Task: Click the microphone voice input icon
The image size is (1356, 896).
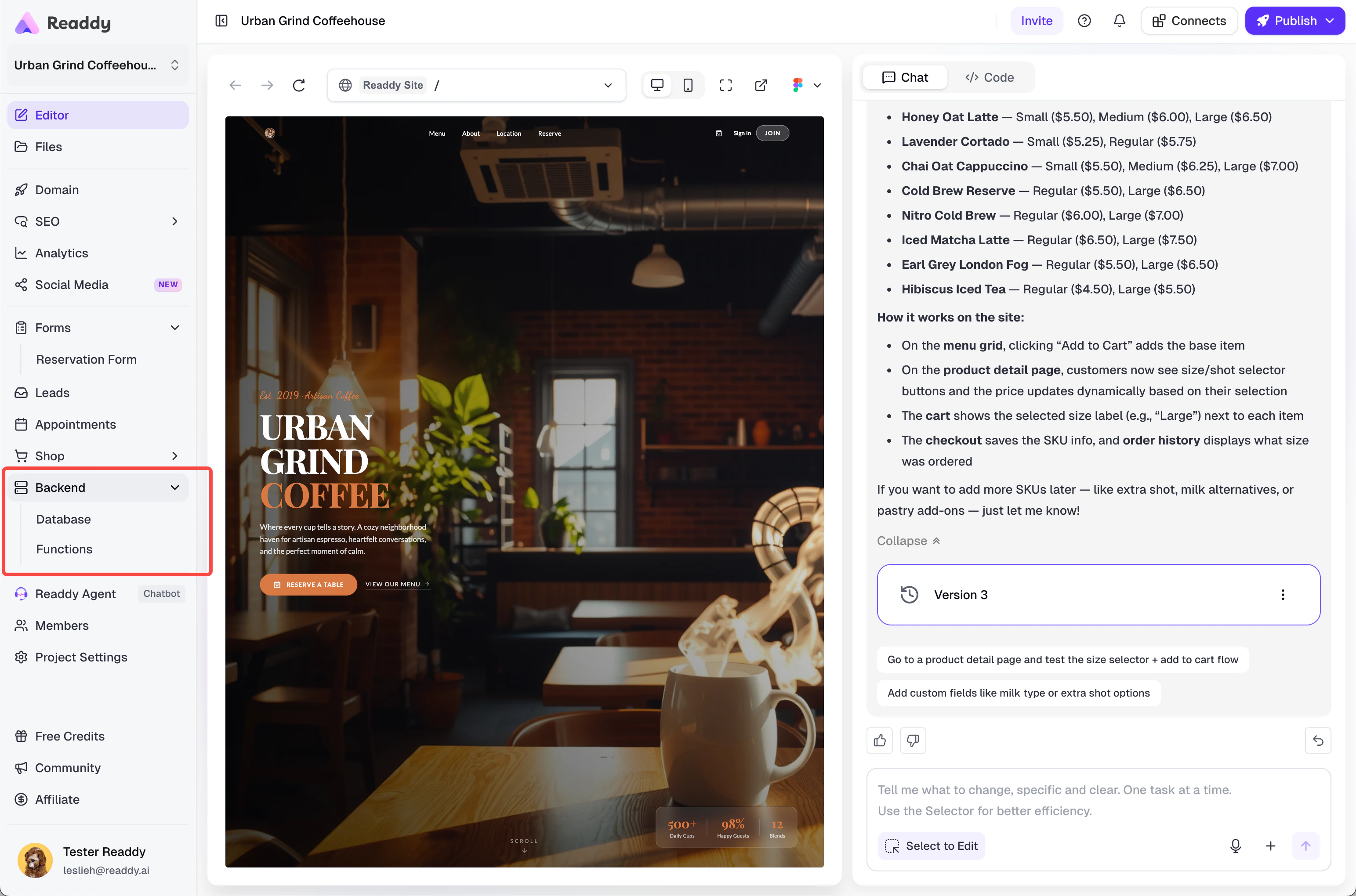Action: pyautogui.click(x=1235, y=846)
